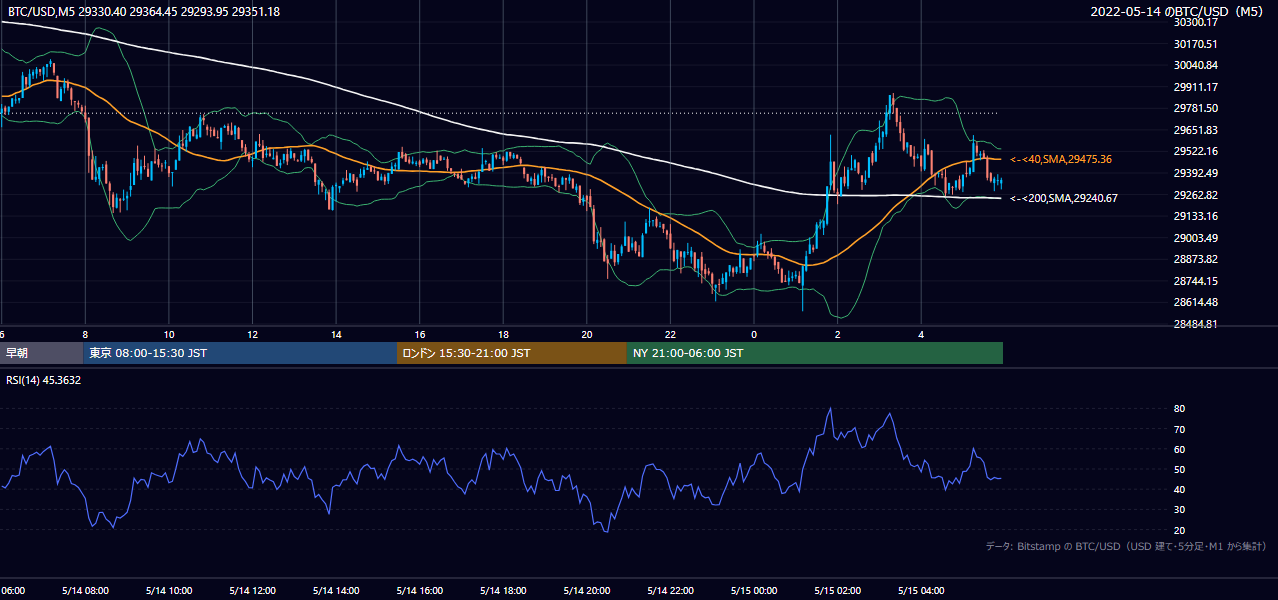Click the Bitstamp data source note

pos(1126,546)
